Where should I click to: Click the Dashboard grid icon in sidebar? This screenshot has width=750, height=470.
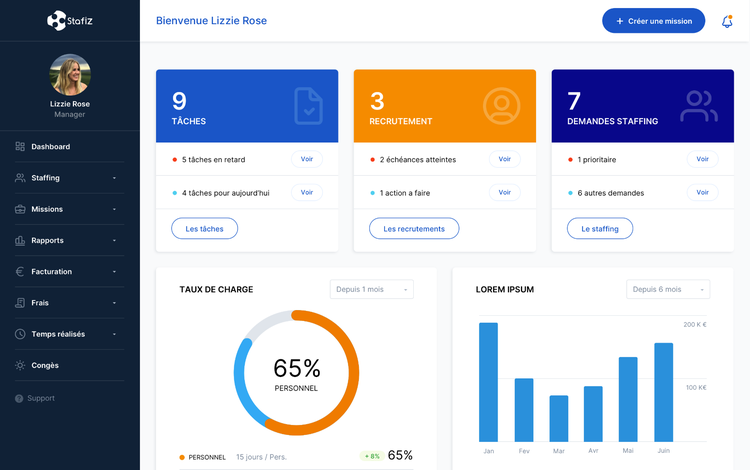click(20, 147)
